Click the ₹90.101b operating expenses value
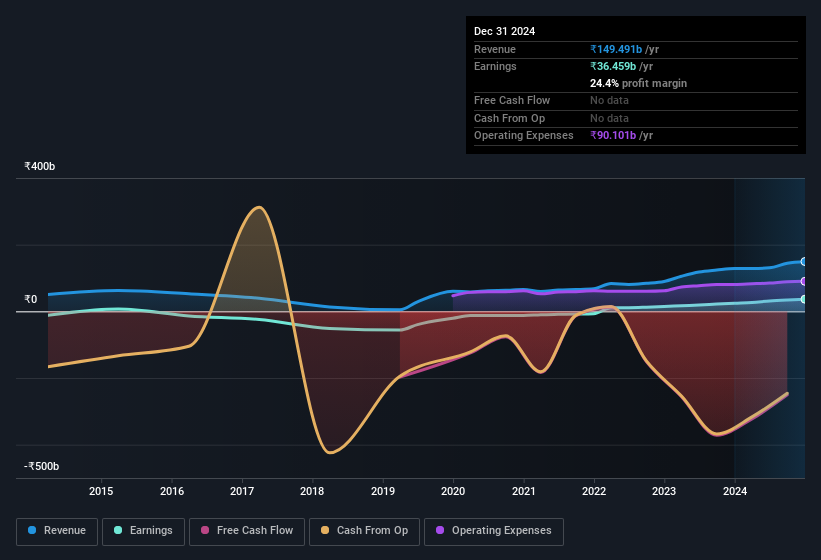This screenshot has width=821, height=560. (x=613, y=136)
